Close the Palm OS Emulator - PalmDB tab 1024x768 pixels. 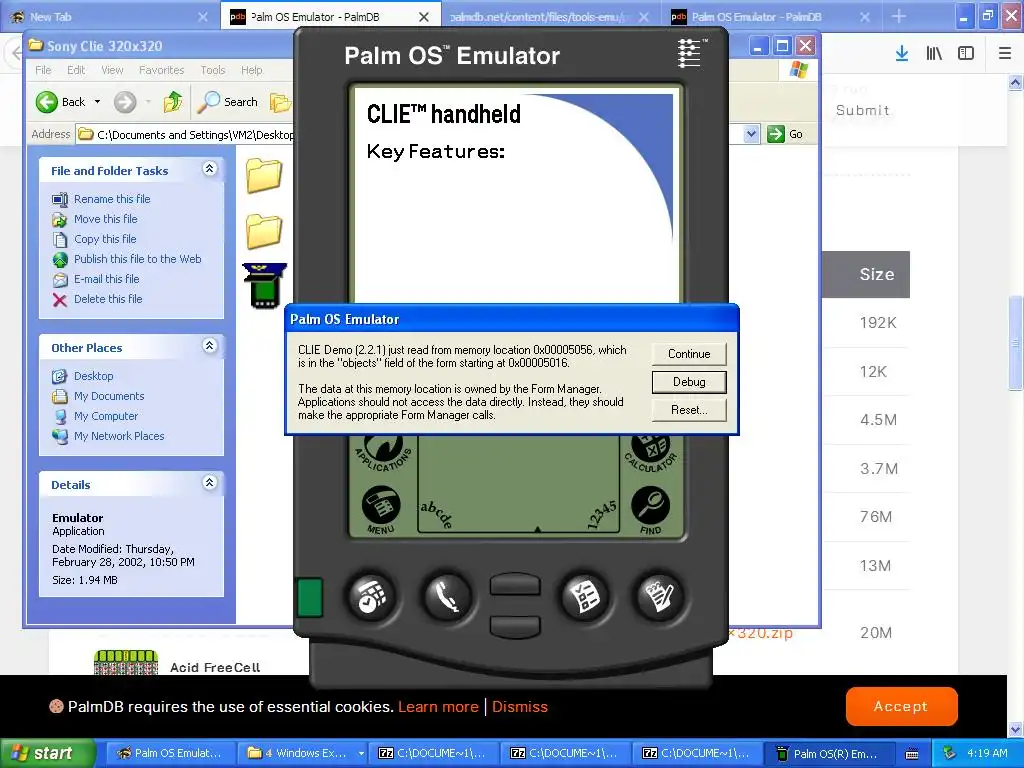click(x=424, y=17)
